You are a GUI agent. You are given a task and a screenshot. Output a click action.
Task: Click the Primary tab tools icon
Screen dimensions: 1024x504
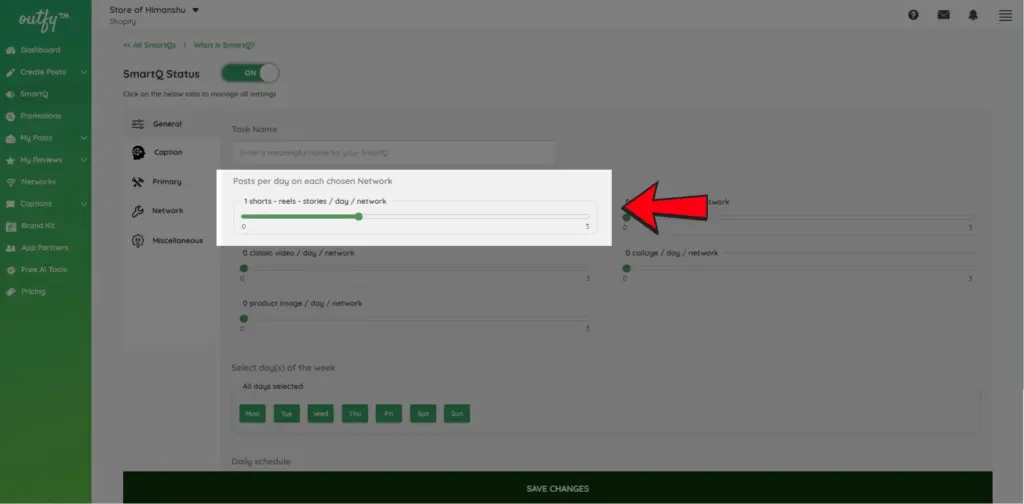coord(138,182)
